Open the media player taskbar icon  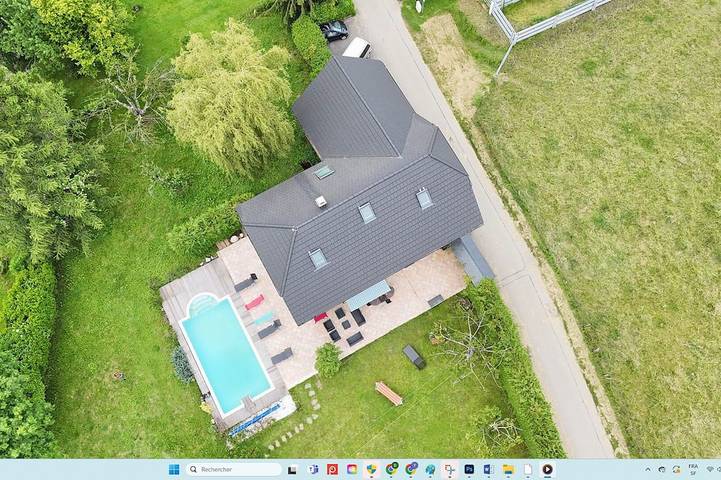coord(547,469)
